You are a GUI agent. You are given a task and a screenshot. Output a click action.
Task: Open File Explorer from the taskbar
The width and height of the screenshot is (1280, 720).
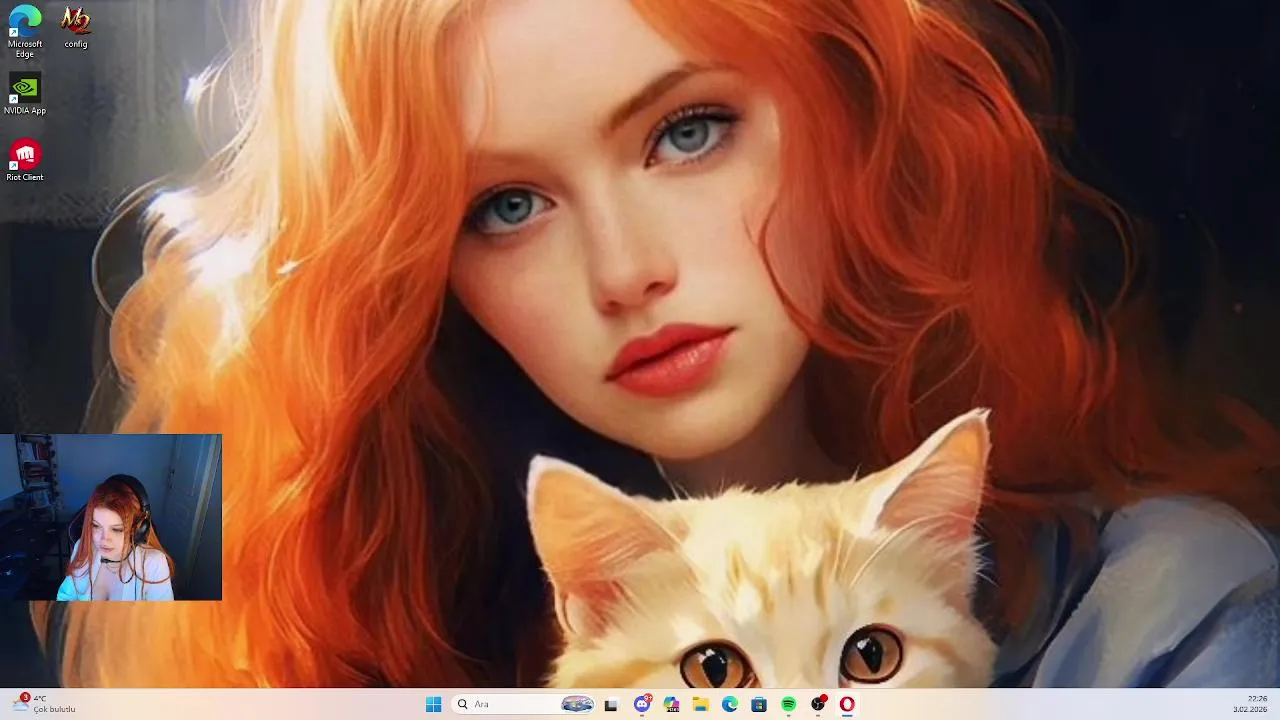point(701,704)
